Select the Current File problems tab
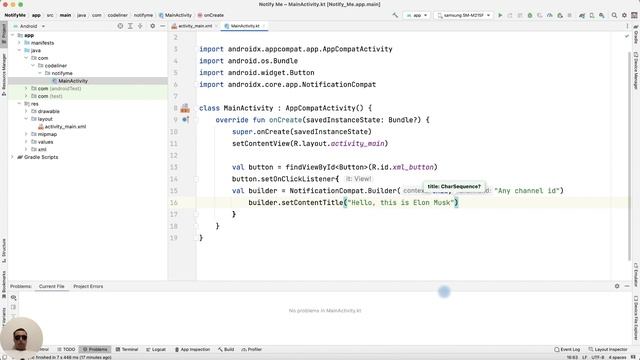This screenshot has height=360, width=640. [51, 286]
